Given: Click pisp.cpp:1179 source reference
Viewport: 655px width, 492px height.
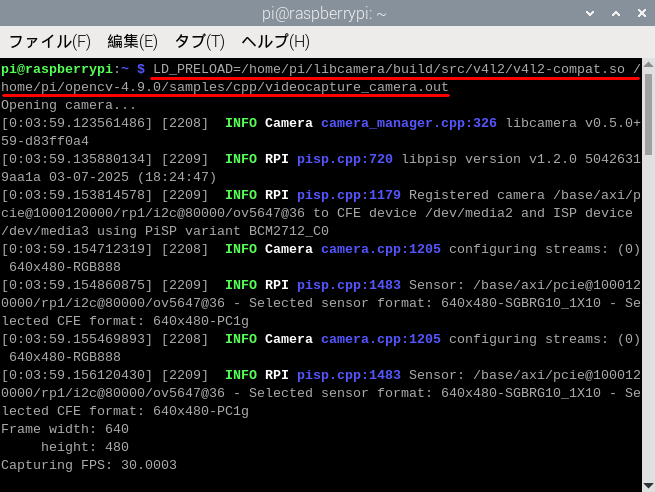Looking at the screenshot, I should pyautogui.click(x=349, y=195).
